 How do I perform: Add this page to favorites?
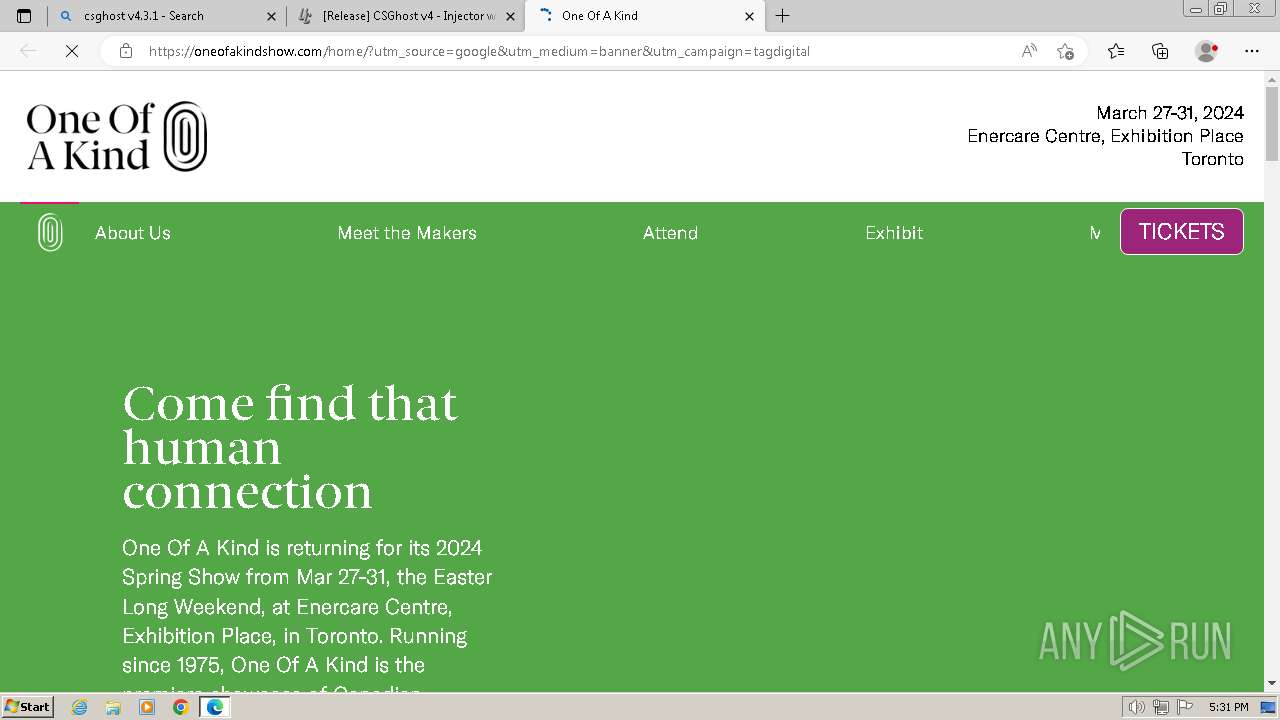click(x=1065, y=51)
